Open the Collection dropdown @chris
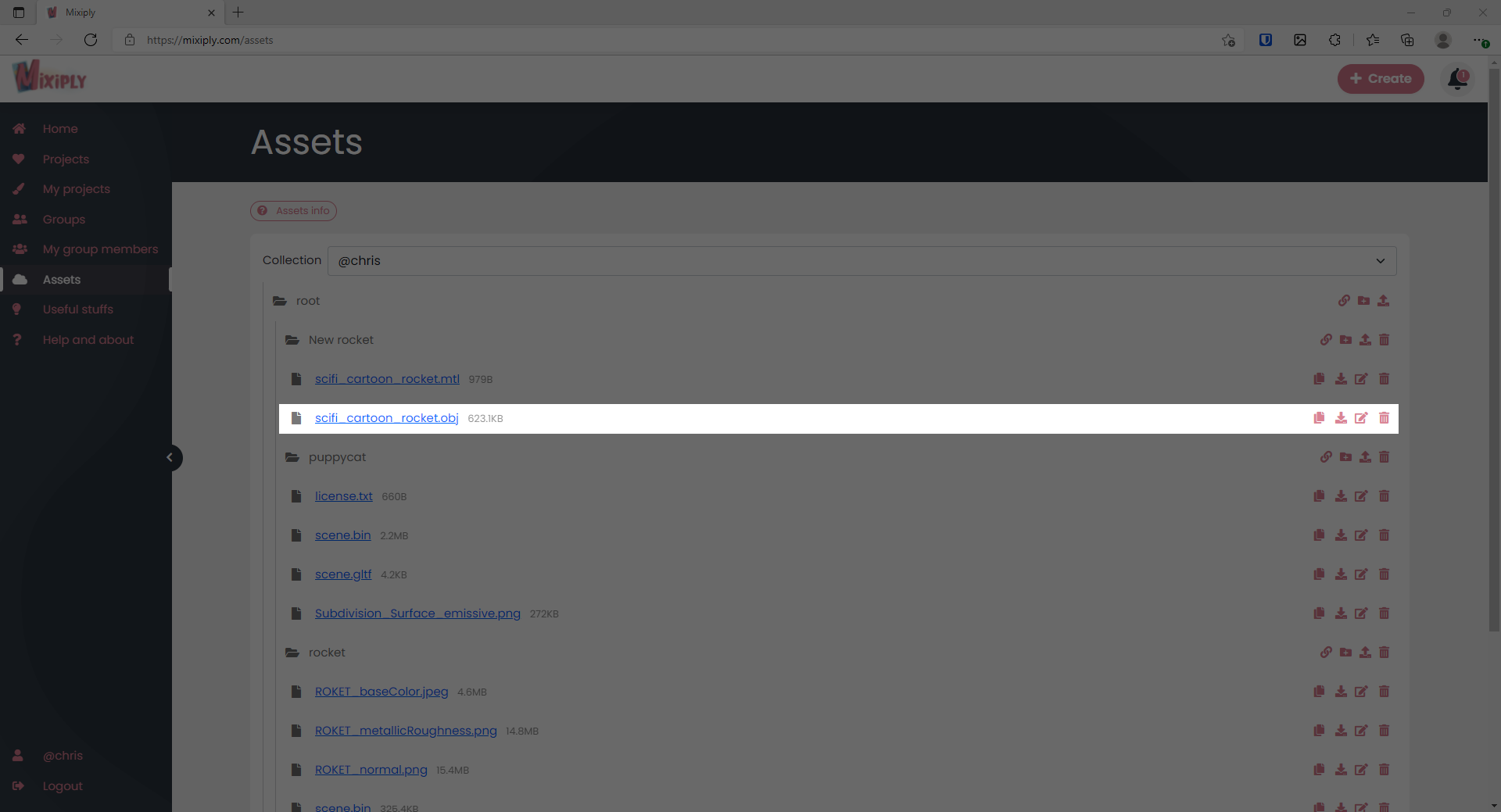Screen dimensions: 1501x812 (x=862, y=261)
